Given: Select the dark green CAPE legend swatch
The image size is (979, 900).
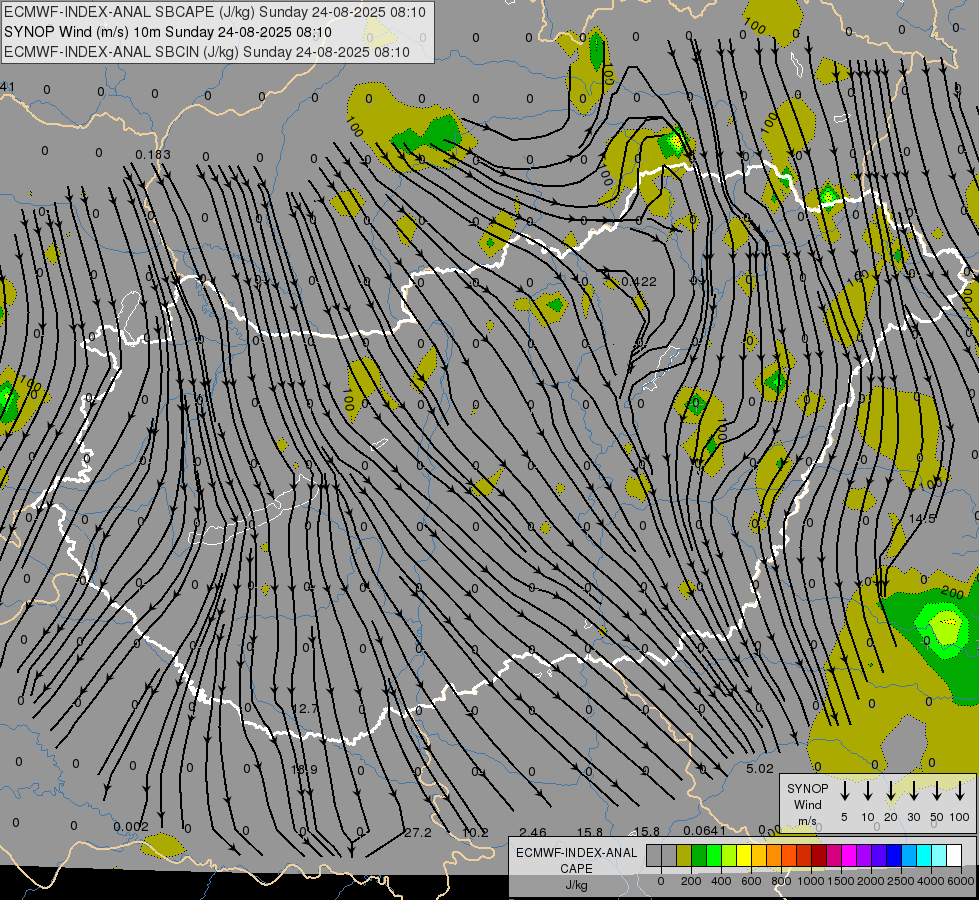Looking at the screenshot, I should click(699, 855).
